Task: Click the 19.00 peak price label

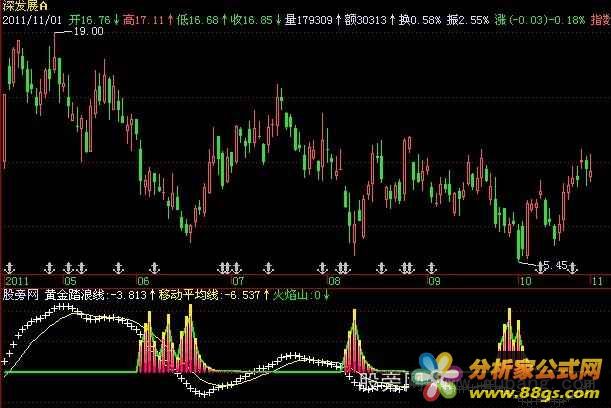Action: click(88, 31)
